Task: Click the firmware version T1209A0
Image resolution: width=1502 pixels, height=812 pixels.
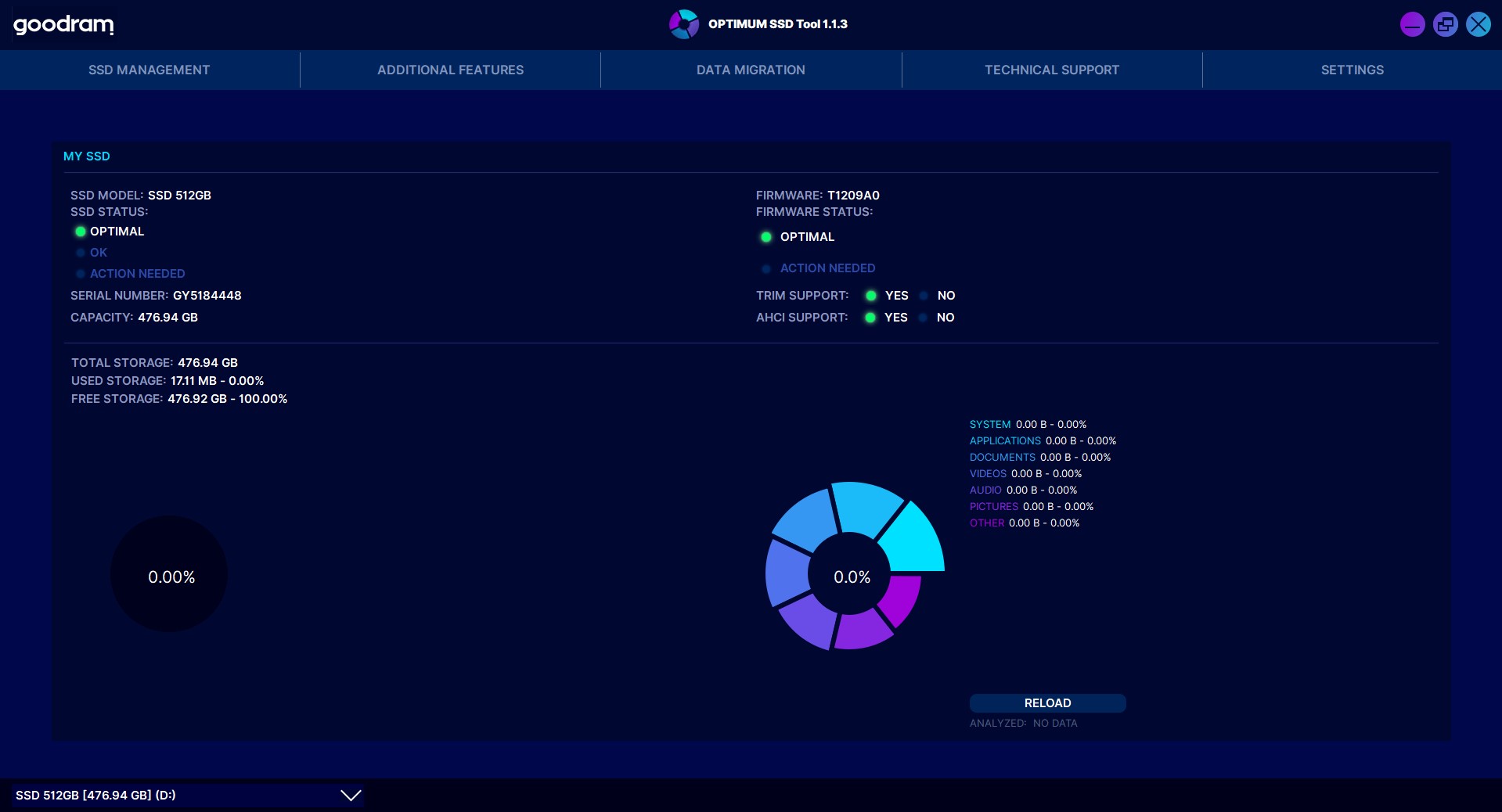Action: tap(853, 196)
